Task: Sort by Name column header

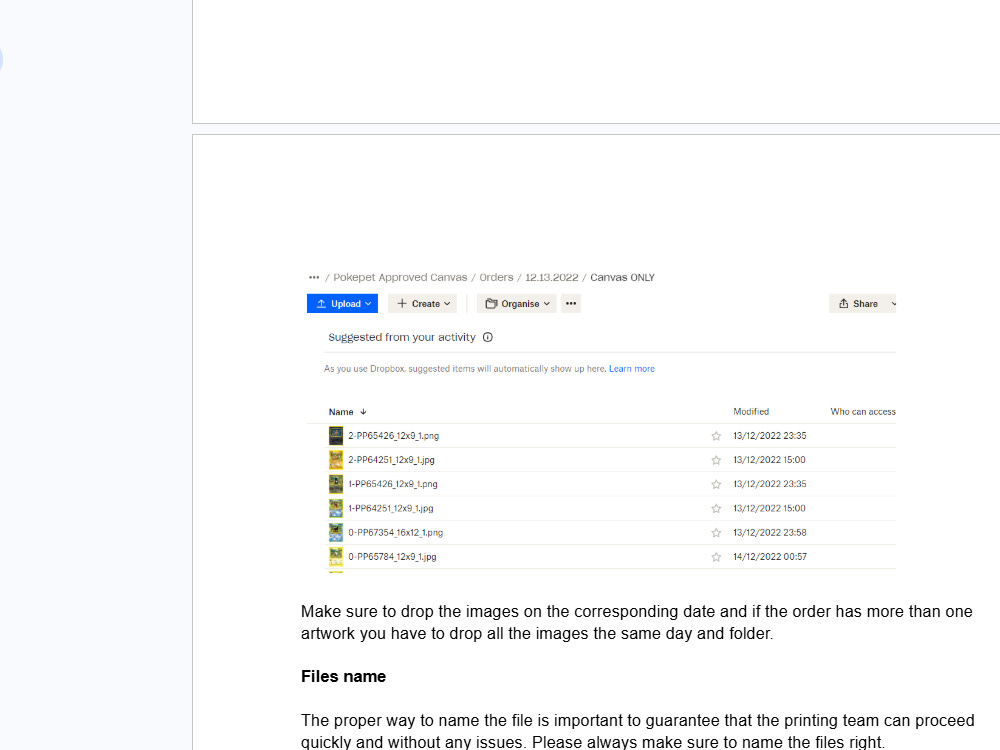Action: tap(341, 412)
